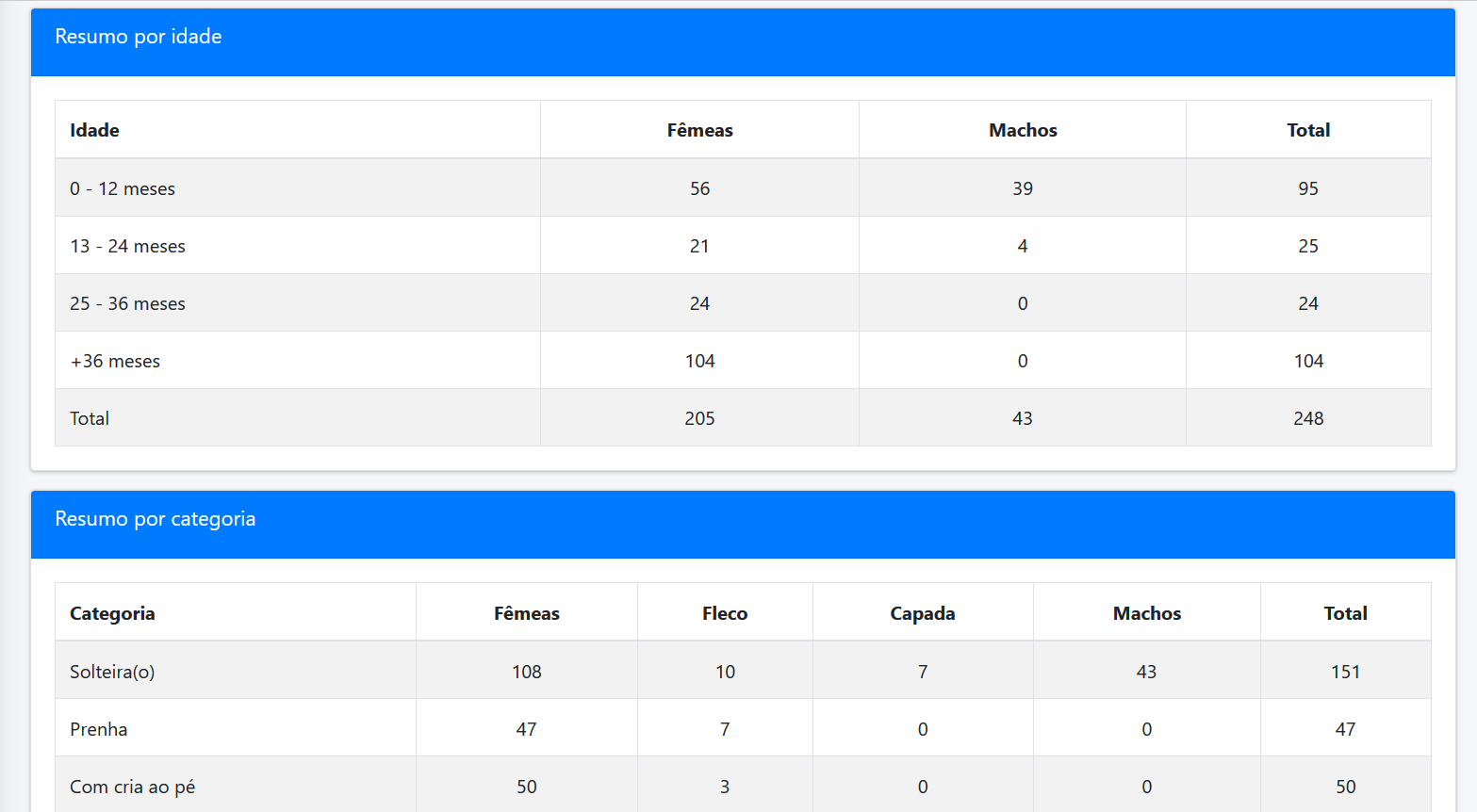
Task: Click the 'Capada' column header
Action: click(x=923, y=613)
